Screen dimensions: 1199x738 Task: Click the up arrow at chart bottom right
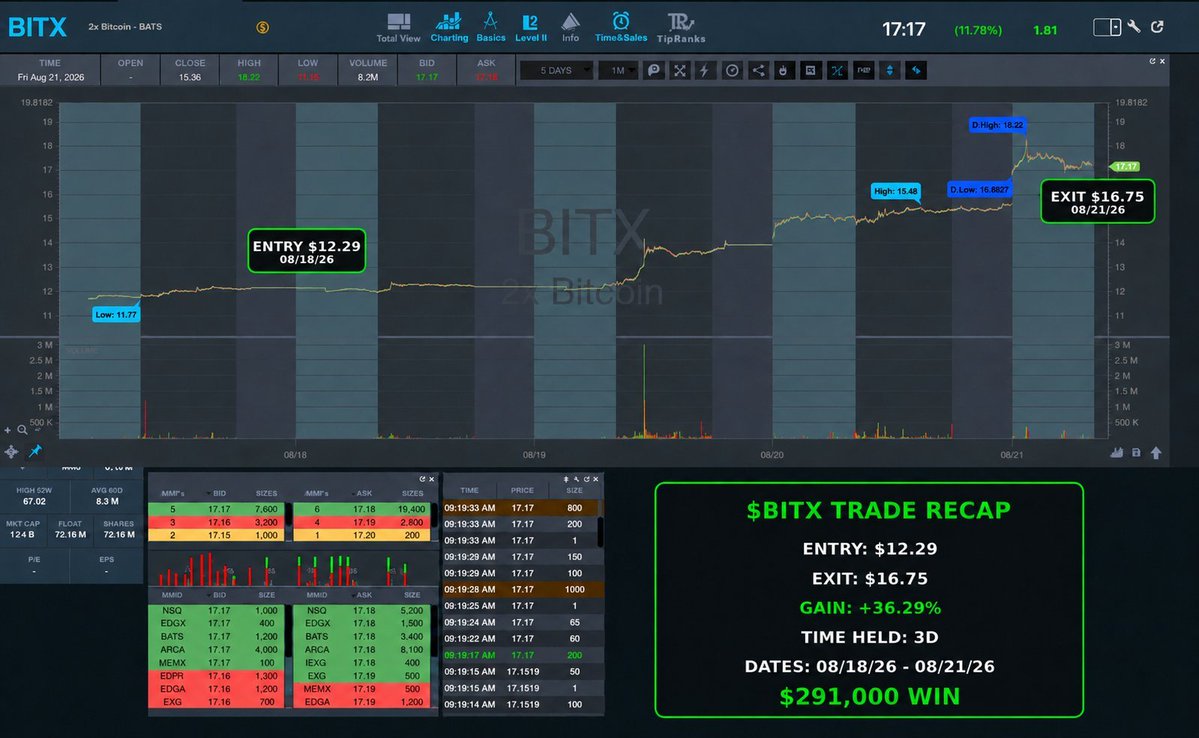1156,453
